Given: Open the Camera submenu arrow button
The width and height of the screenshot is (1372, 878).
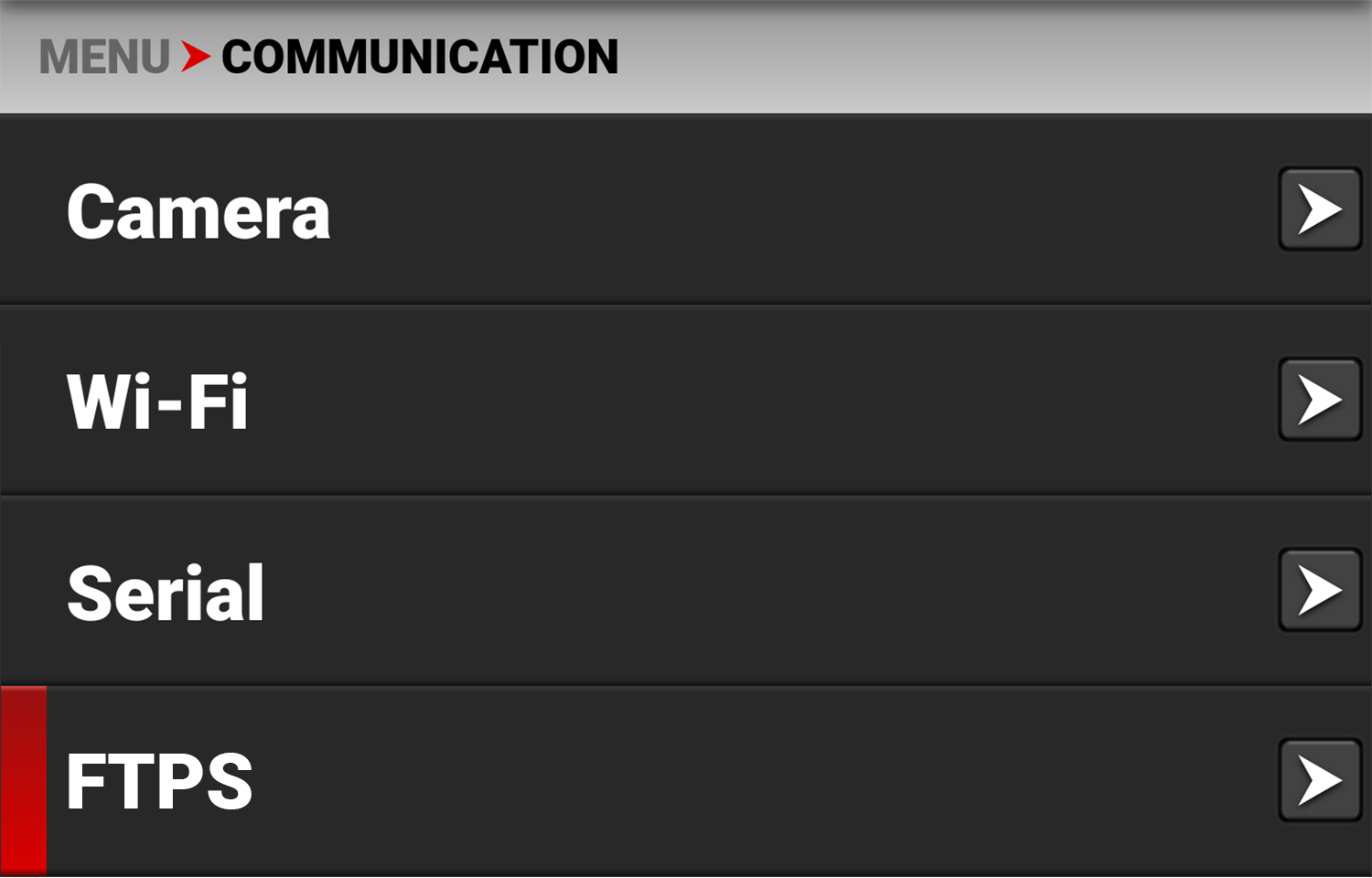Looking at the screenshot, I should point(1319,209).
